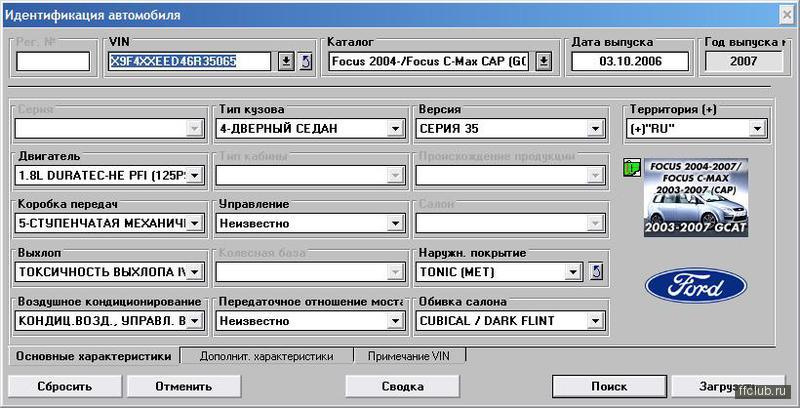Open the Примечание VIN tab
800x408 pixels.
409,356
